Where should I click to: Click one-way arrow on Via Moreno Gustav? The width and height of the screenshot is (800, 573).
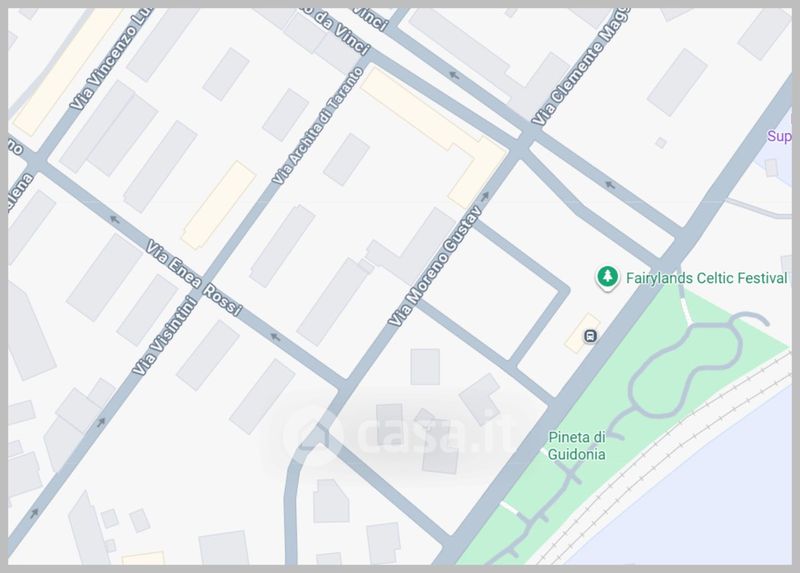(x=485, y=196)
